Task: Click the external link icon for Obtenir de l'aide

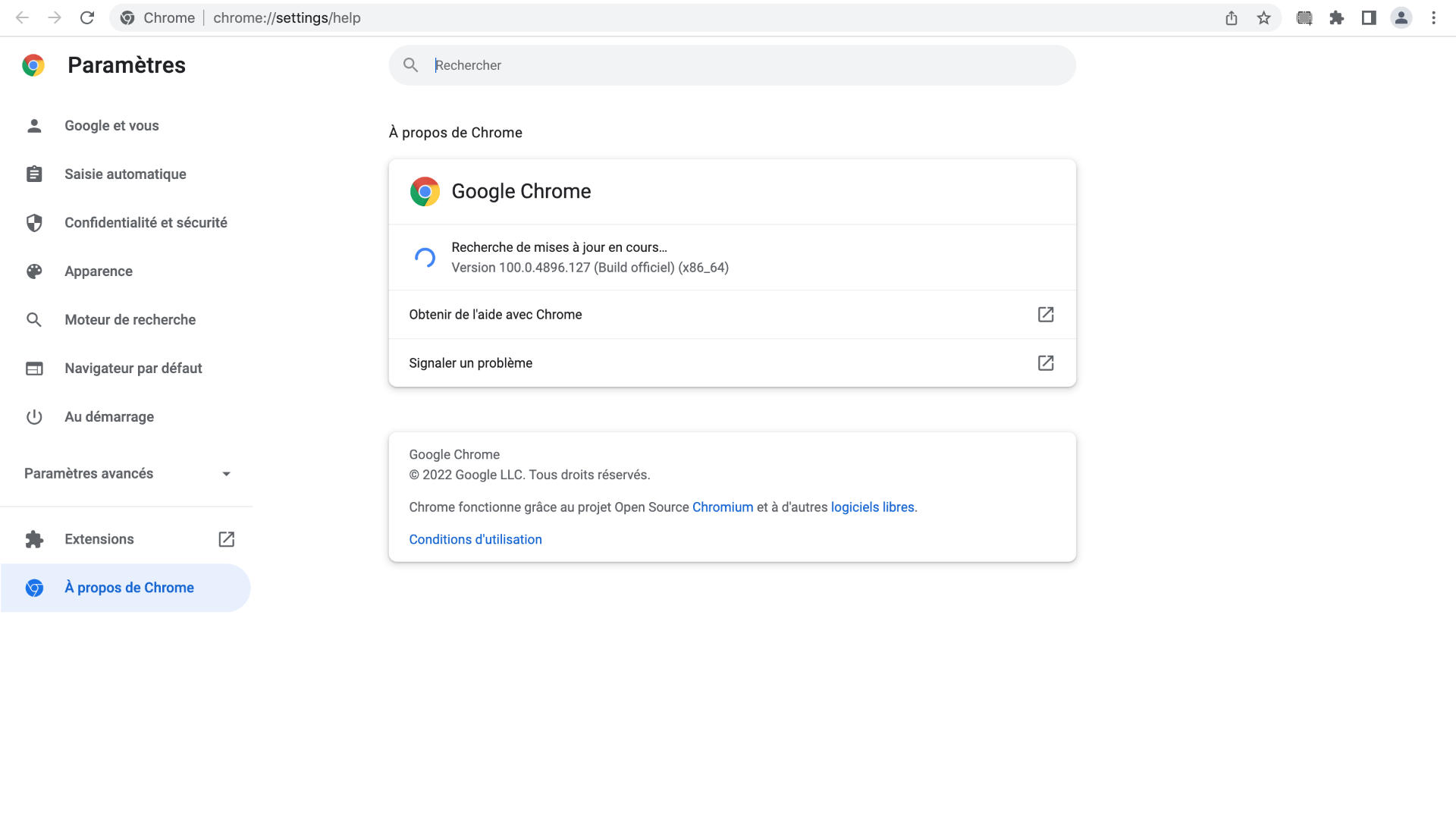Action: coord(1046,314)
